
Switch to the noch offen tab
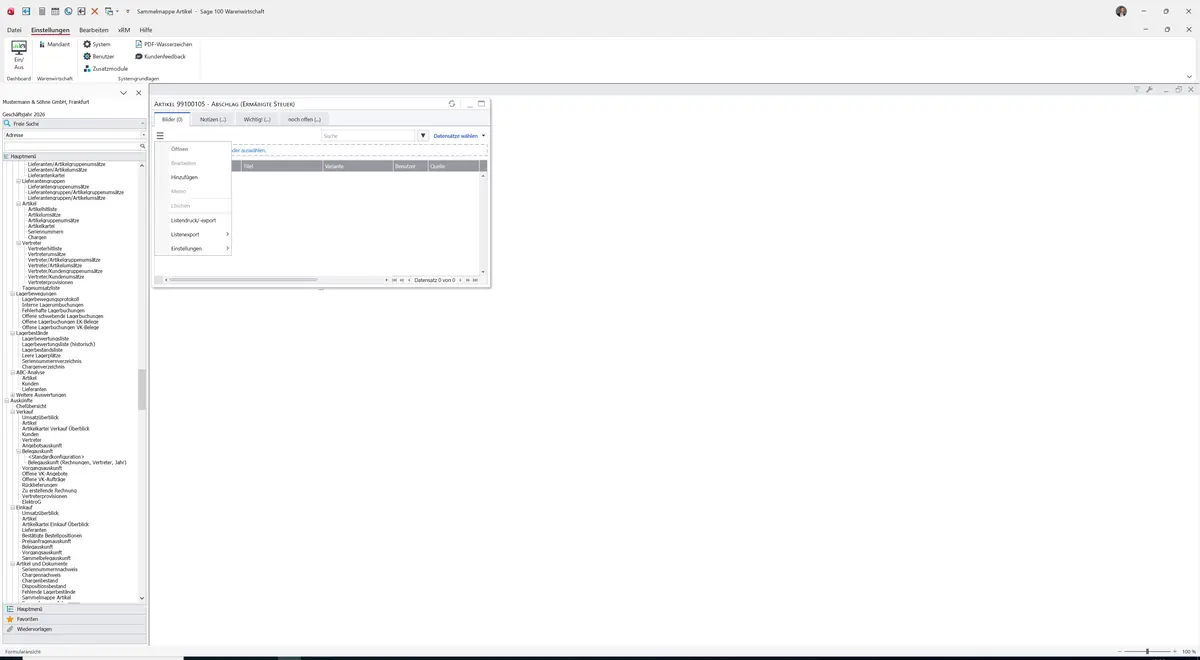pyautogui.click(x=303, y=119)
